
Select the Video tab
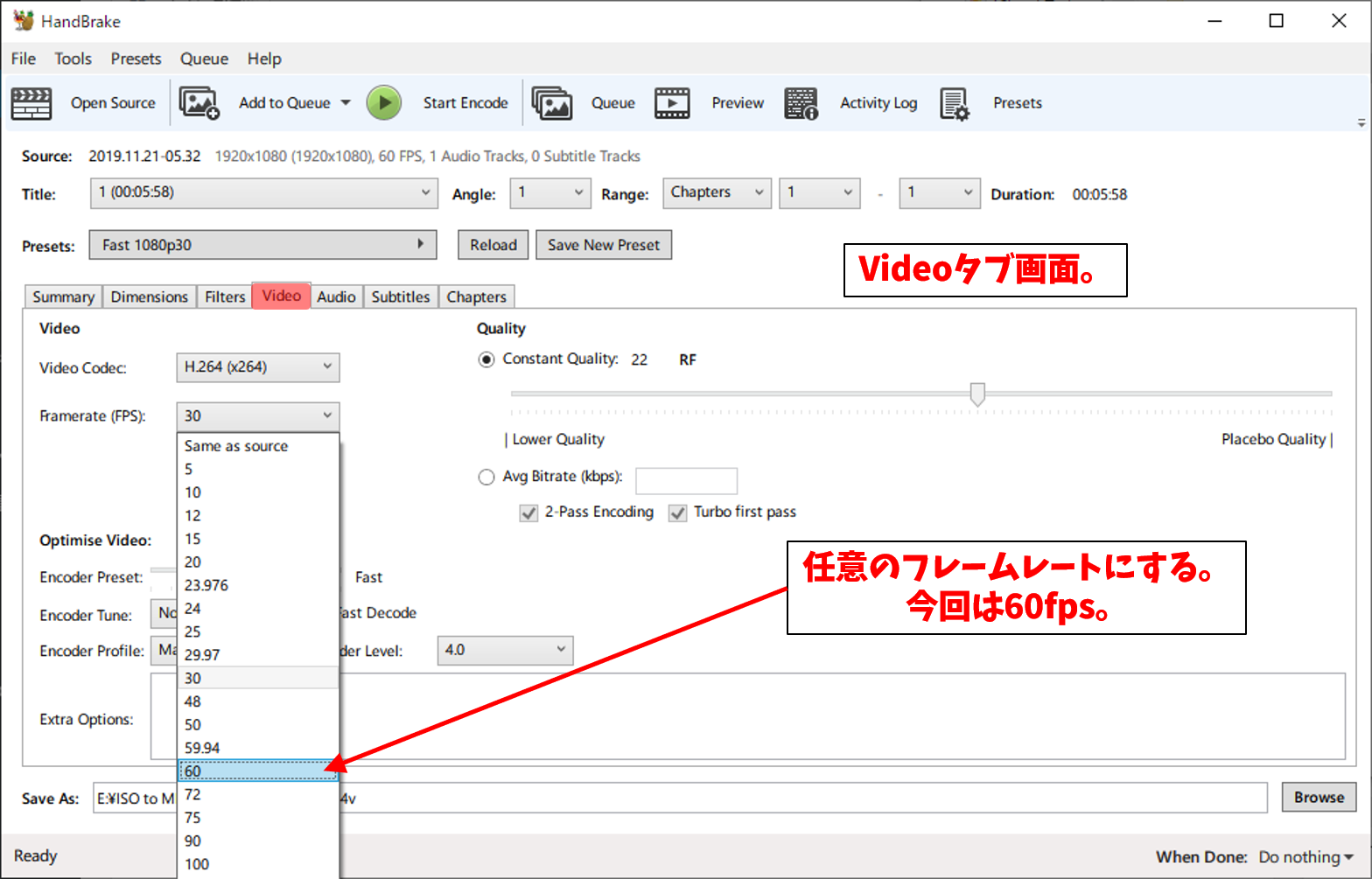pyautogui.click(x=281, y=296)
